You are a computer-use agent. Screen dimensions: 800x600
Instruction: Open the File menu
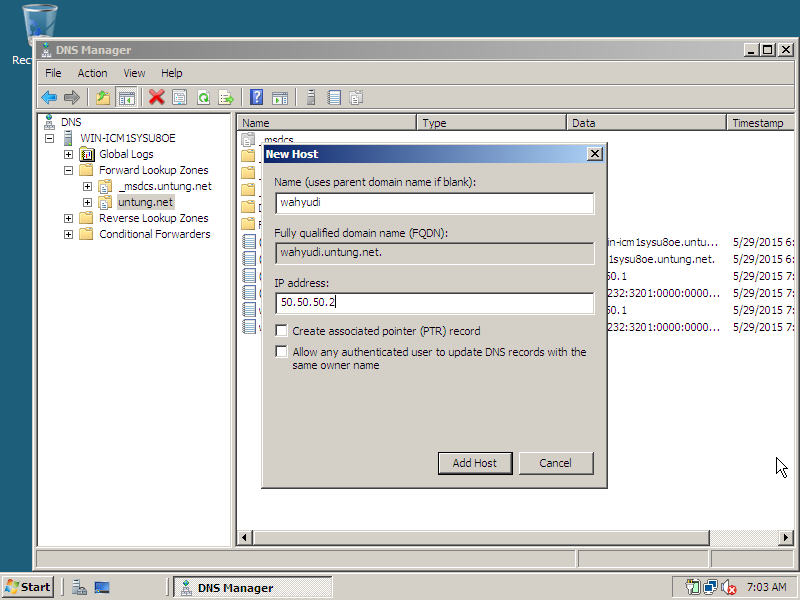tap(53, 73)
